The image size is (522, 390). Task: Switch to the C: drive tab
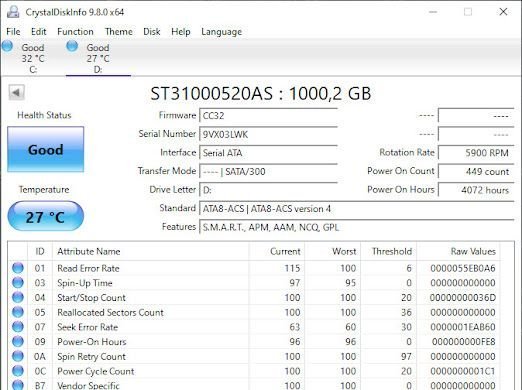pos(33,58)
